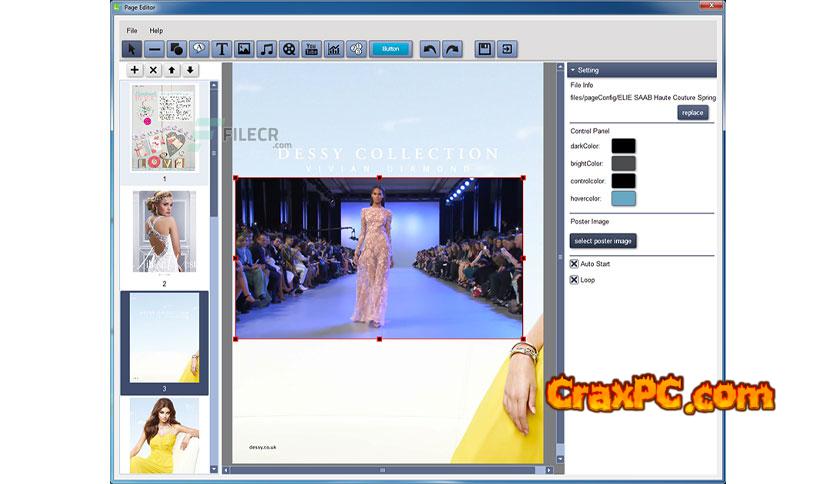Insert a chart using the graph icon
836x484 pixels.
point(334,48)
